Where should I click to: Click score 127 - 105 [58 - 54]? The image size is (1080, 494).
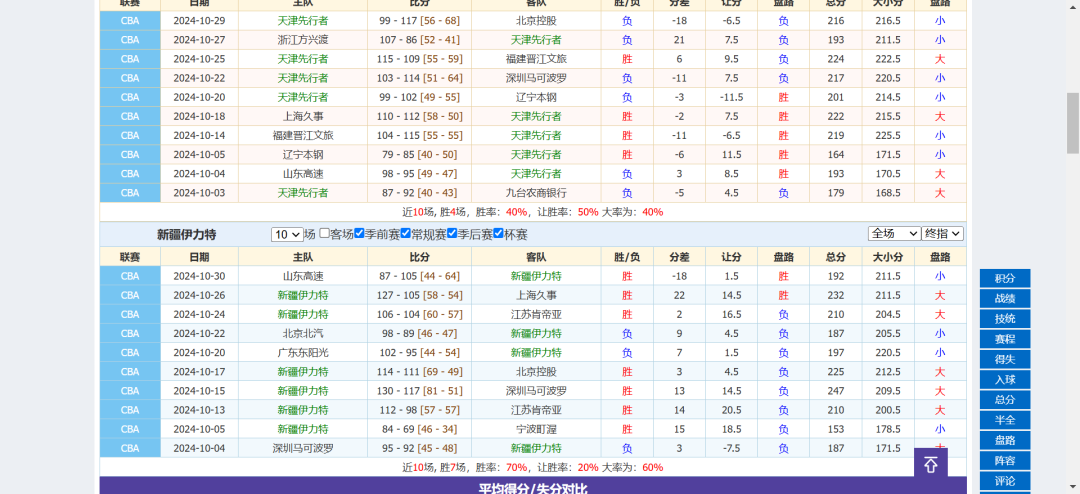419,296
